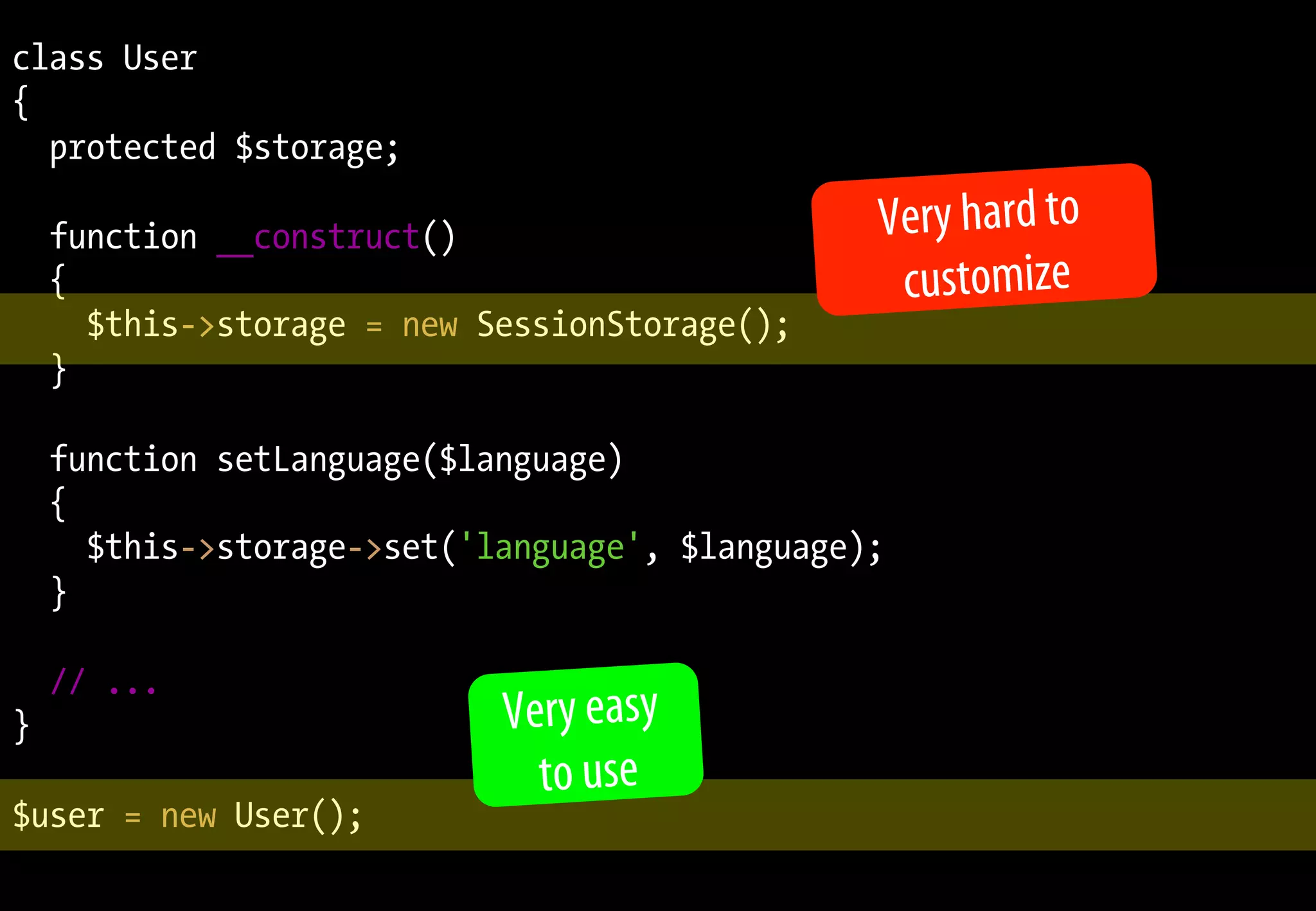Viewport: 1316px width, 911px height.
Task: Click the green 'language' string literal
Action: [x=550, y=548]
